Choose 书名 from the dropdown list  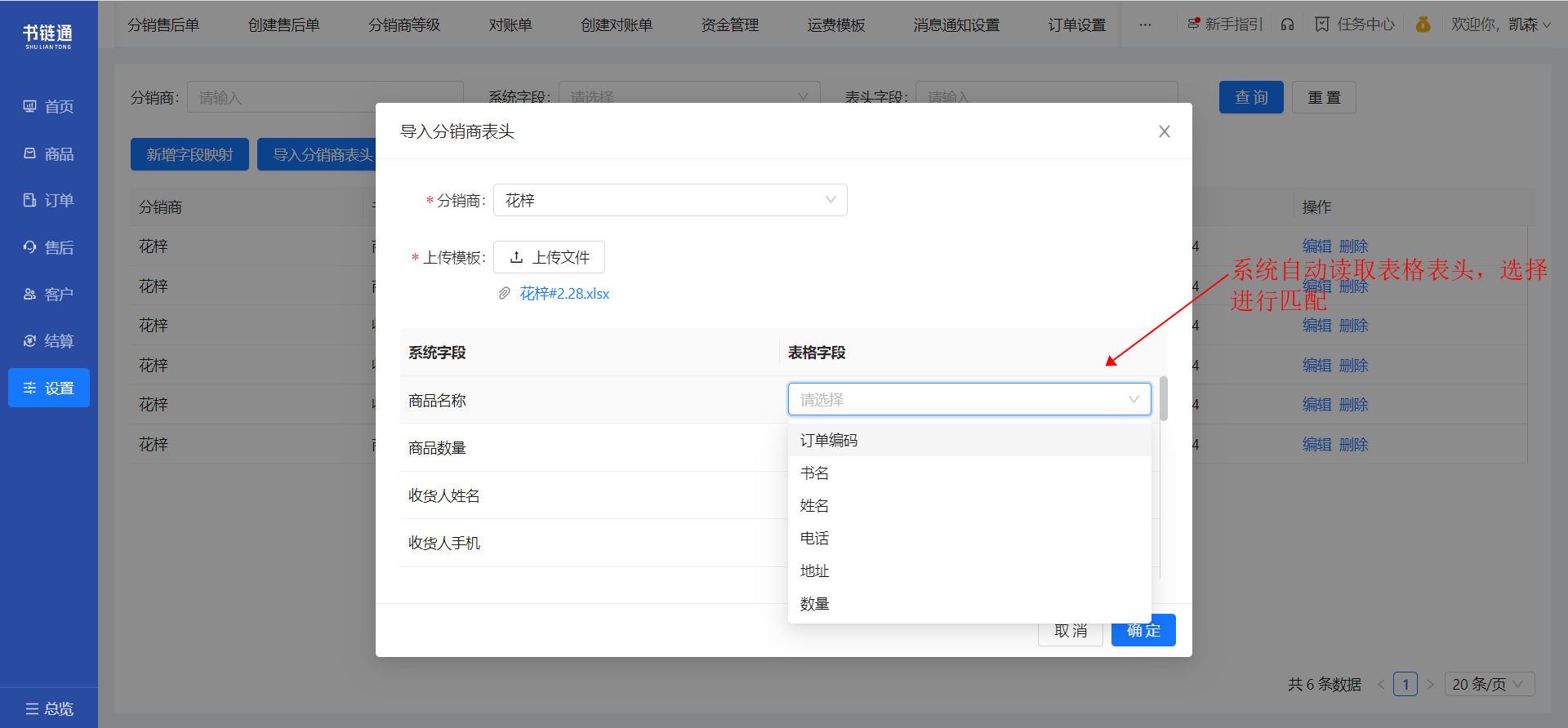(969, 473)
